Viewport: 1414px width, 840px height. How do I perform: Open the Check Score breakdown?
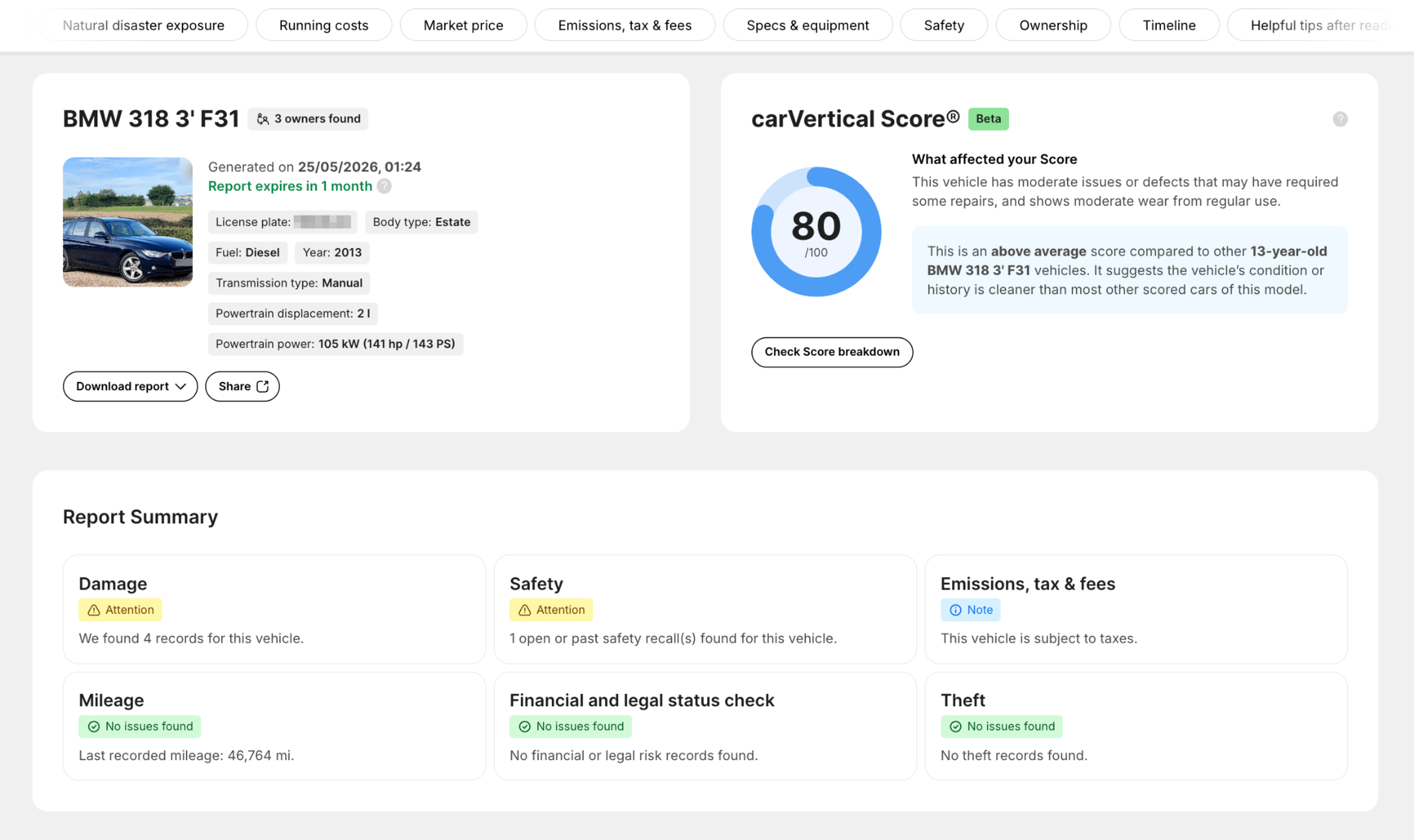tap(832, 352)
